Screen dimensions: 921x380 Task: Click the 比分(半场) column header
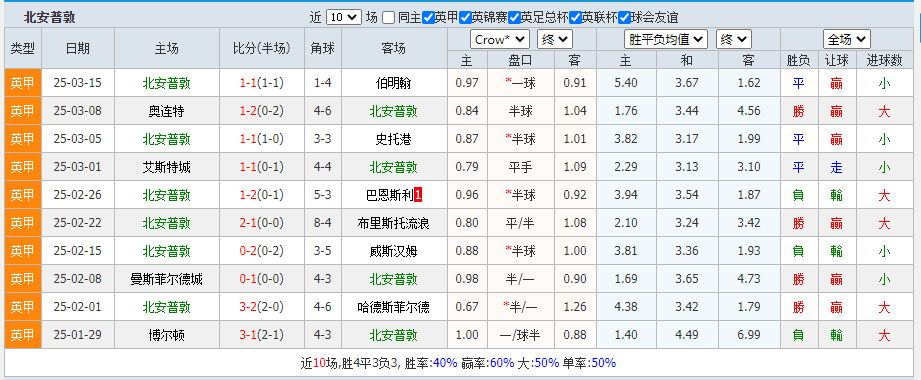tap(262, 49)
